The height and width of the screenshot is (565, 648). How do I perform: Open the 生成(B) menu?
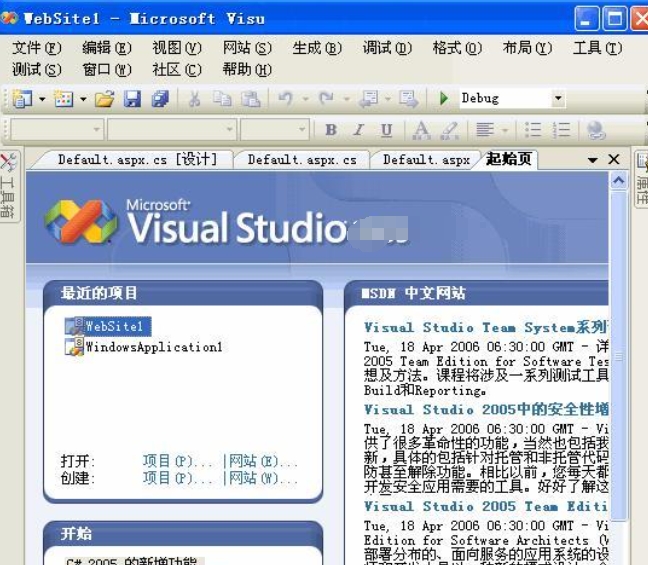click(317, 48)
